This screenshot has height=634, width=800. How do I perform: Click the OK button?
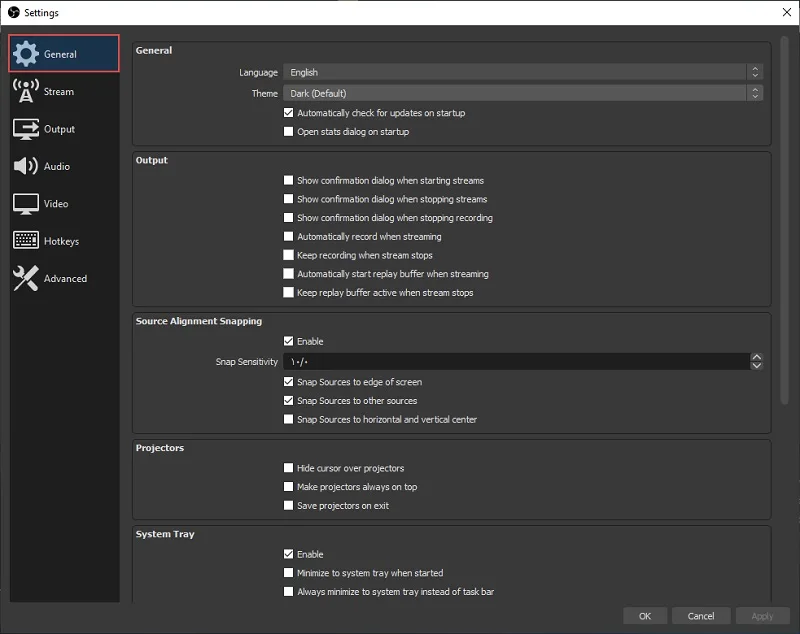click(x=645, y=616)
